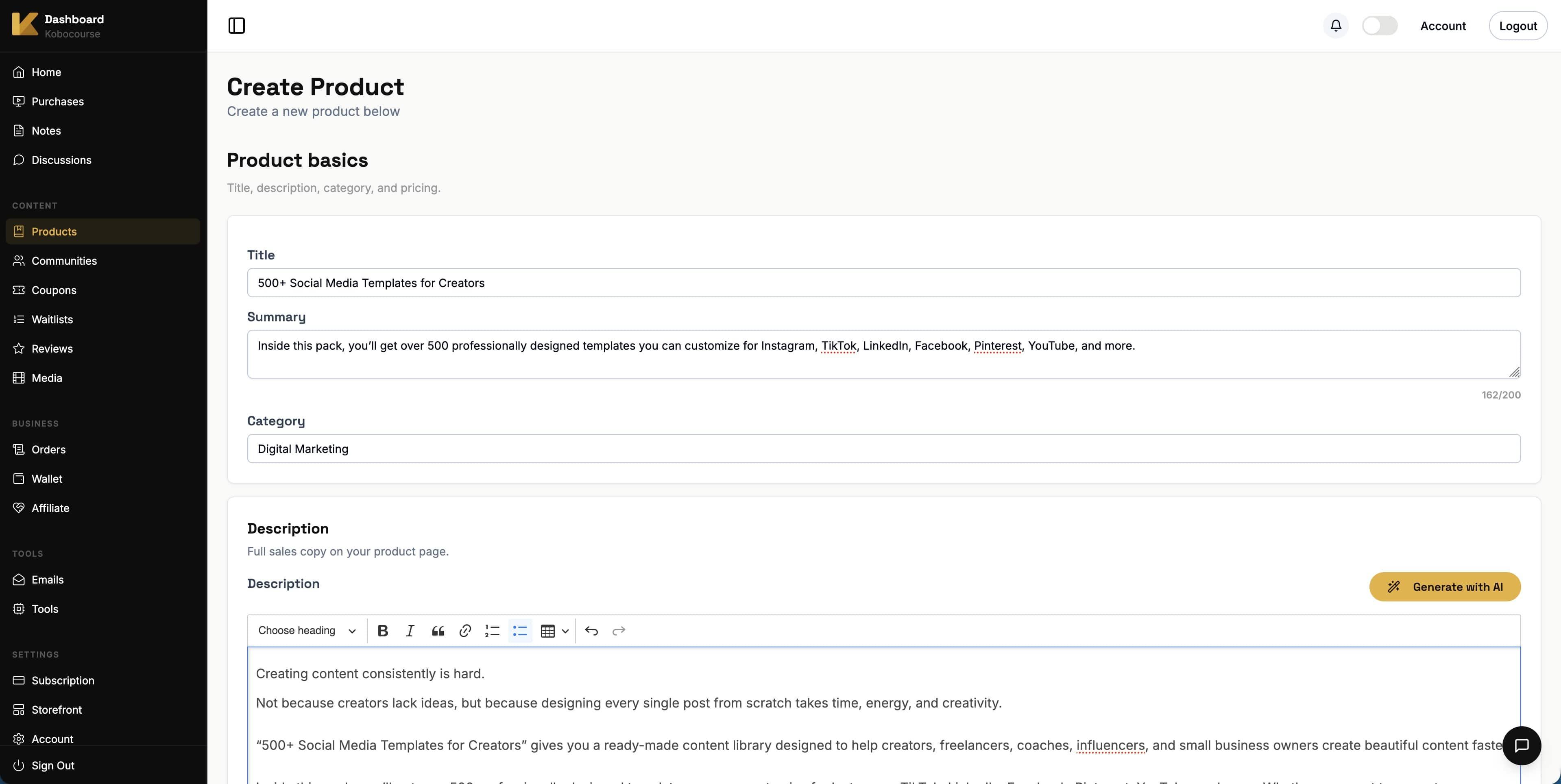Expand the table options chevron
Image resolution: width=1561 pixels, height=784 pixels.
565,632
